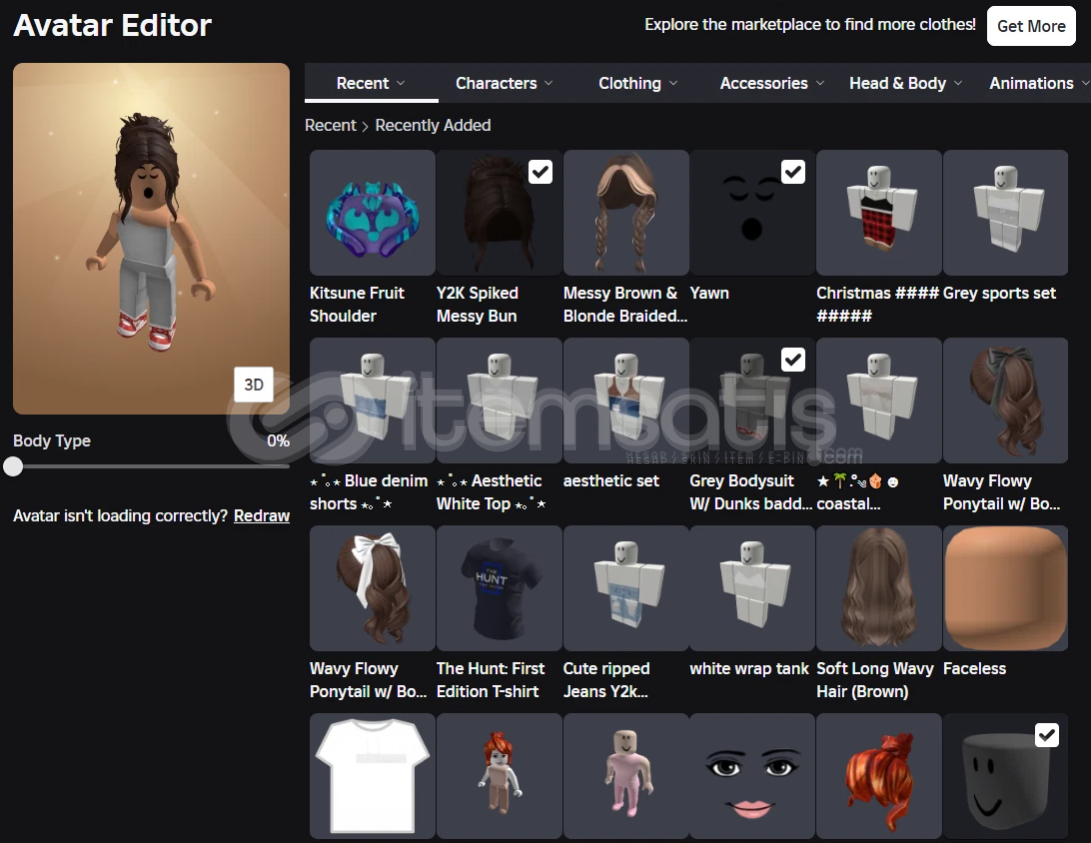Viewport: 1091px width, 843px height.
Task: Unequip the Grey Bodysuit W/ Dunks
Action: click(793, 359)
